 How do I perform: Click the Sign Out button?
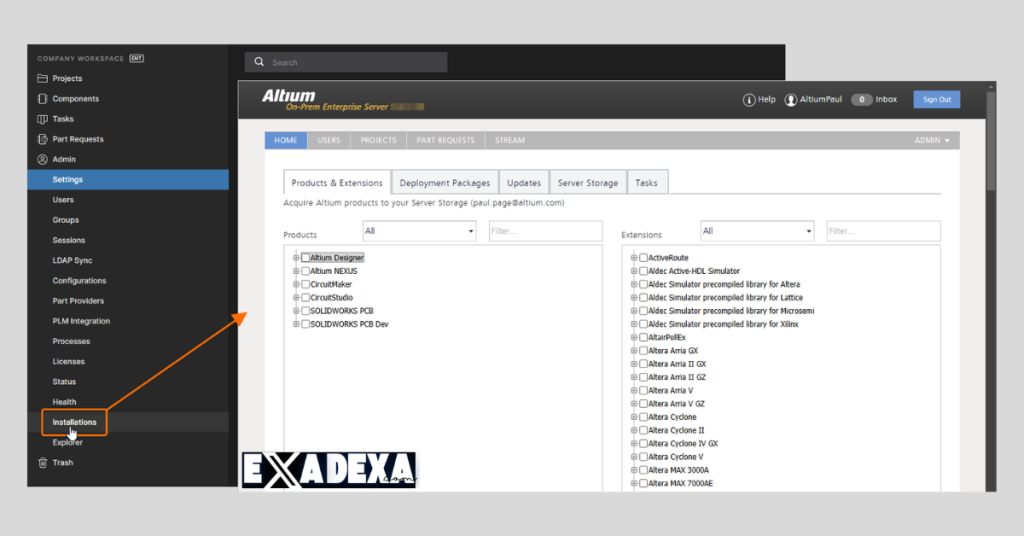tap(936, 99)
